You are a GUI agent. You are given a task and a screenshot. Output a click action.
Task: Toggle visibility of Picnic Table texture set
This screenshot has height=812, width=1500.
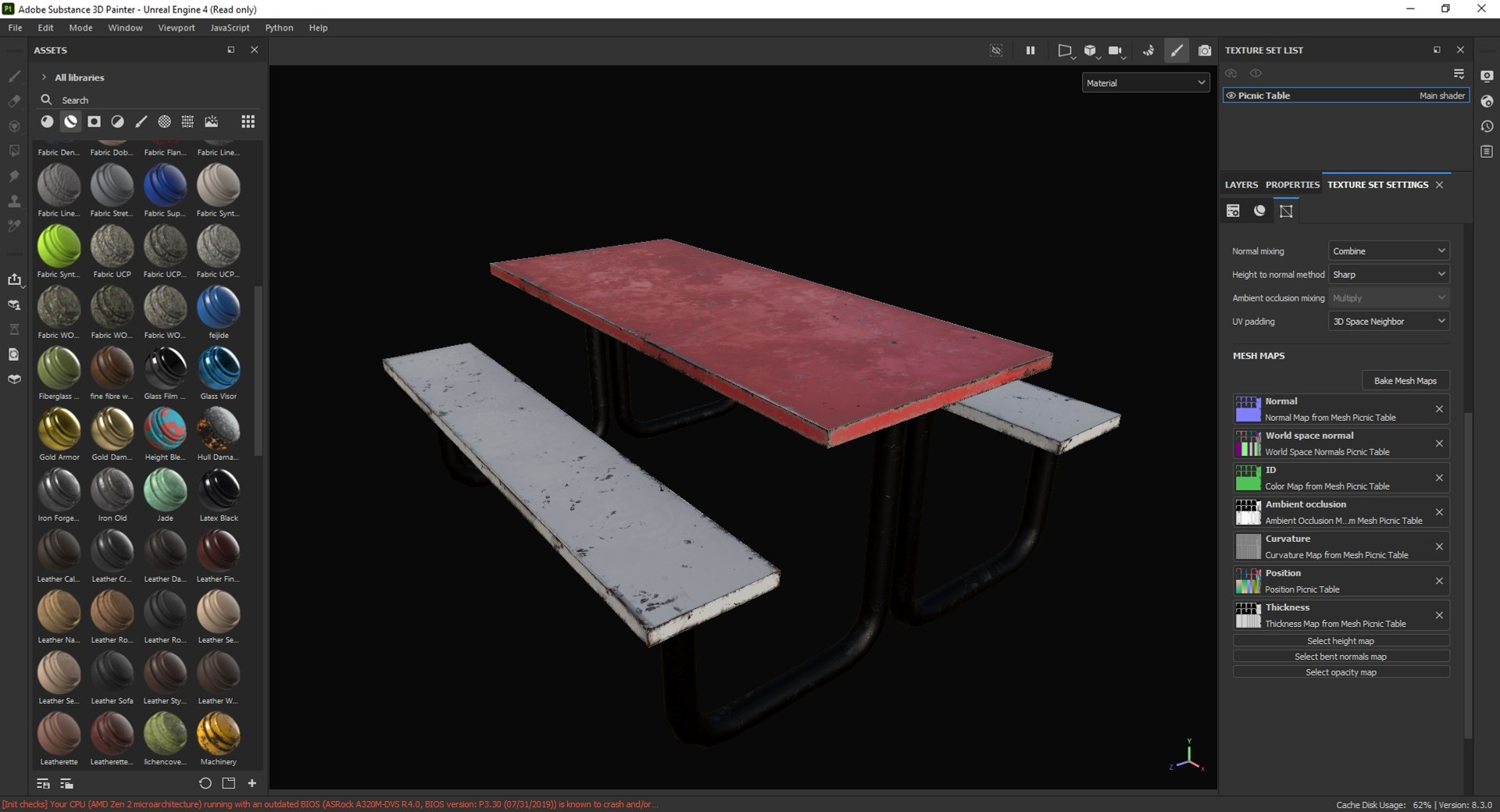coord(1230,95)
